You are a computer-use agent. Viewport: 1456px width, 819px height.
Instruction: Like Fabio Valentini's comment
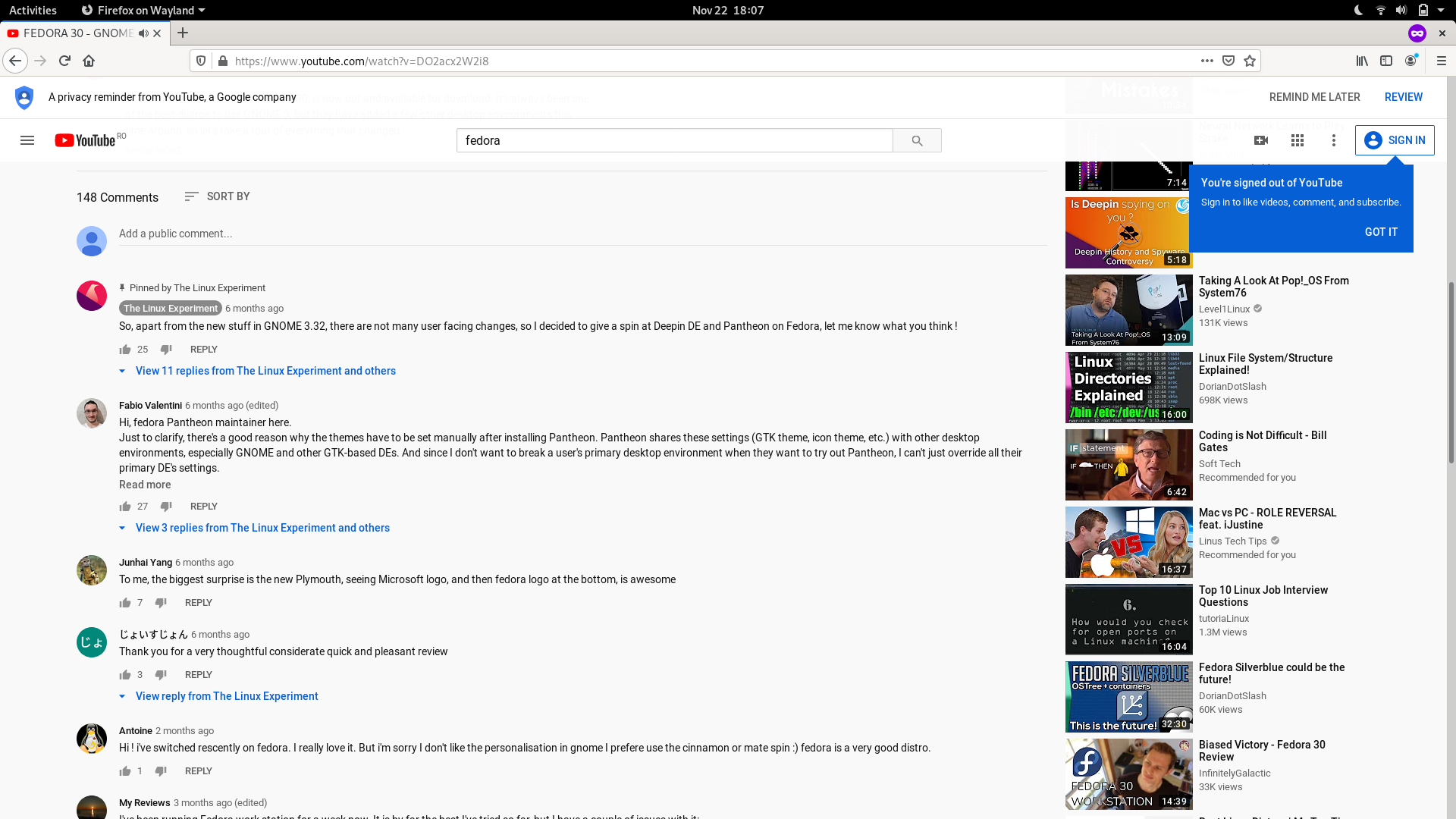[125, 507]
